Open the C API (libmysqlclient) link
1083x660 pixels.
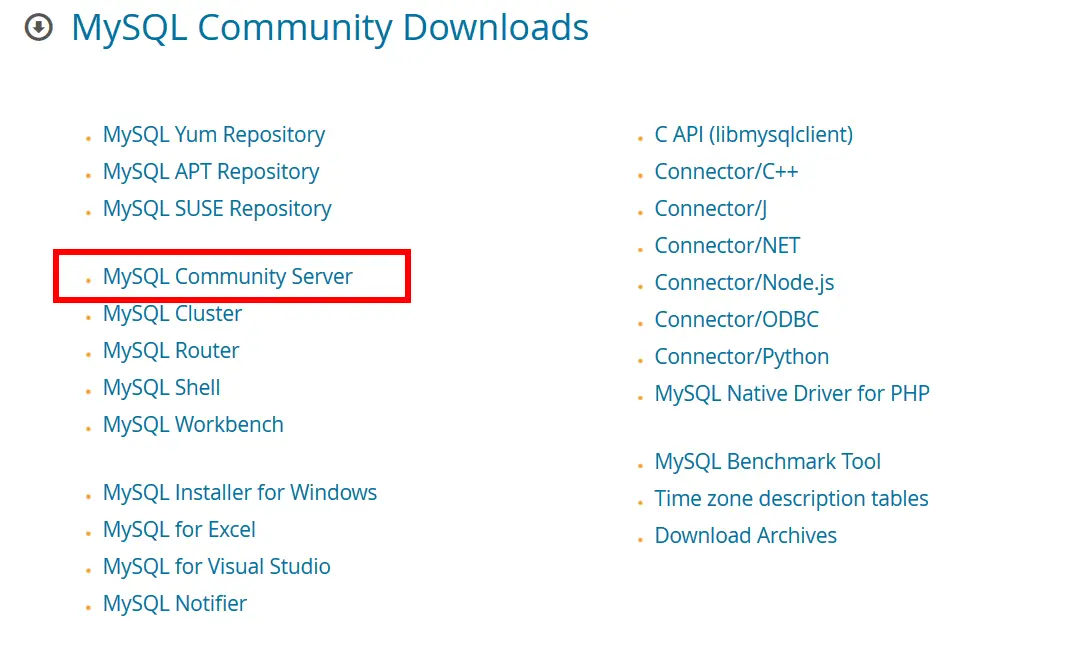point(754,135)
